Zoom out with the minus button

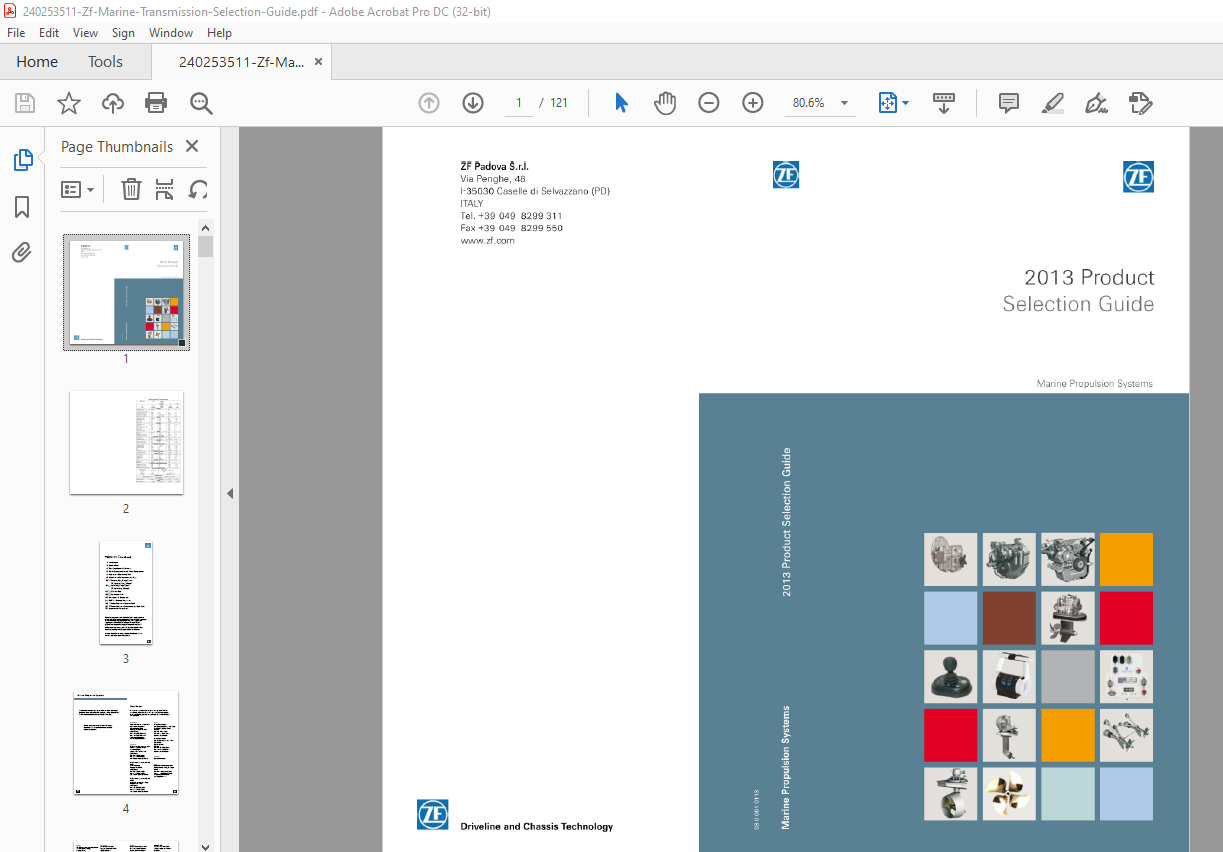point(709,103)
